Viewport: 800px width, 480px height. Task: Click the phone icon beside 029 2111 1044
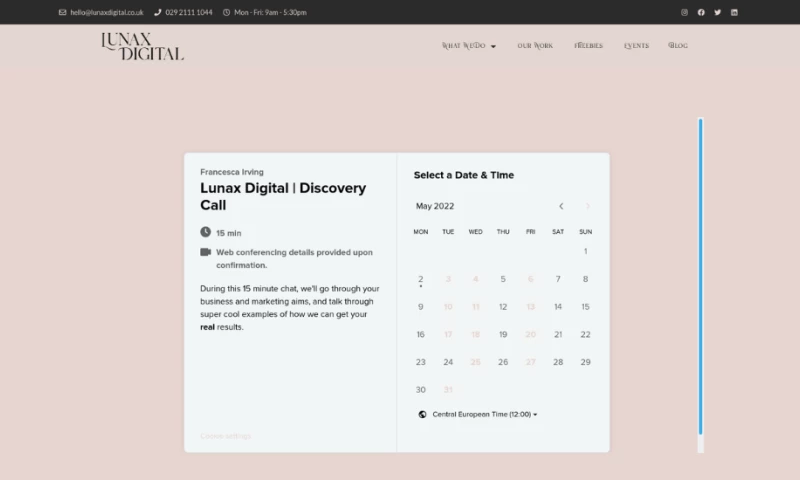[157, 12]
